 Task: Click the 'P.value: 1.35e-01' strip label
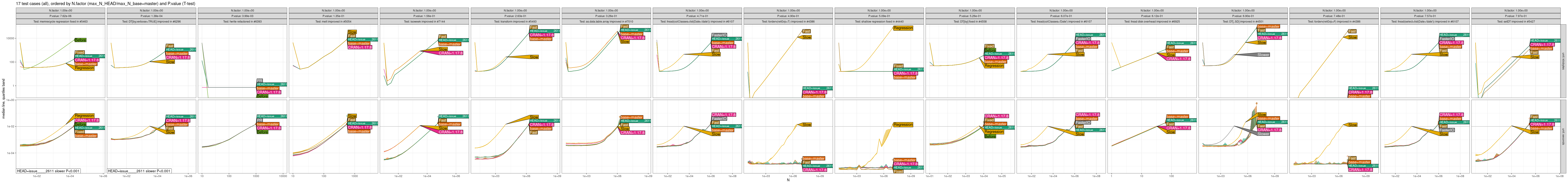pos(333,16)
